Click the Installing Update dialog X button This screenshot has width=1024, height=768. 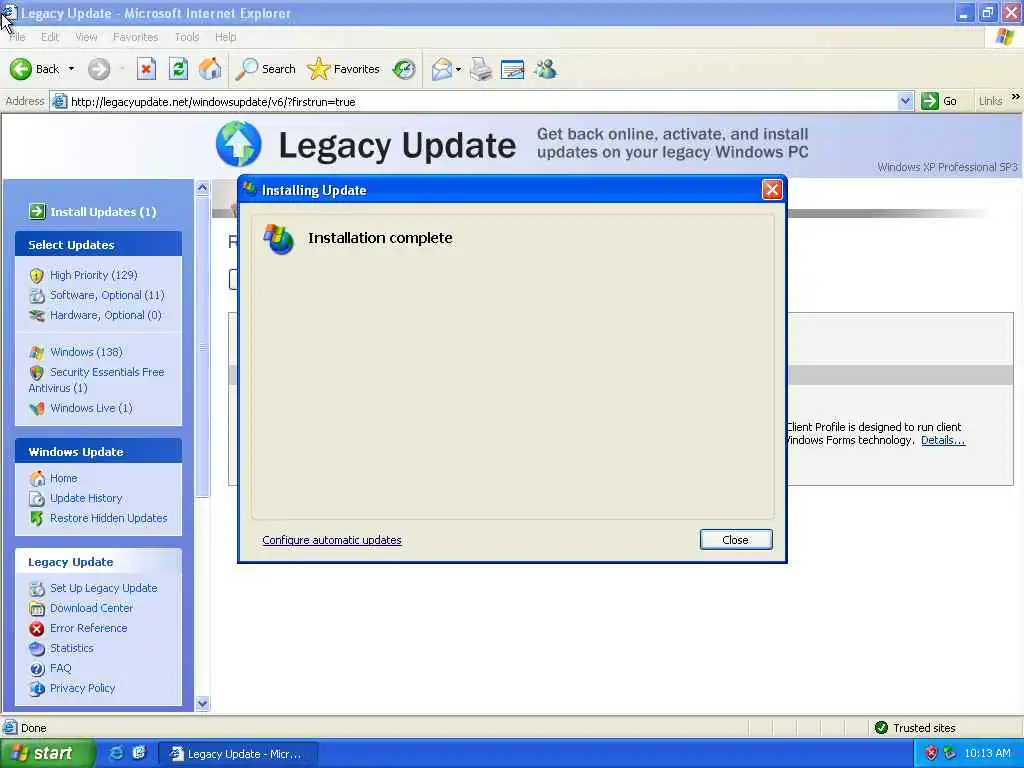[x=772, y=190]
